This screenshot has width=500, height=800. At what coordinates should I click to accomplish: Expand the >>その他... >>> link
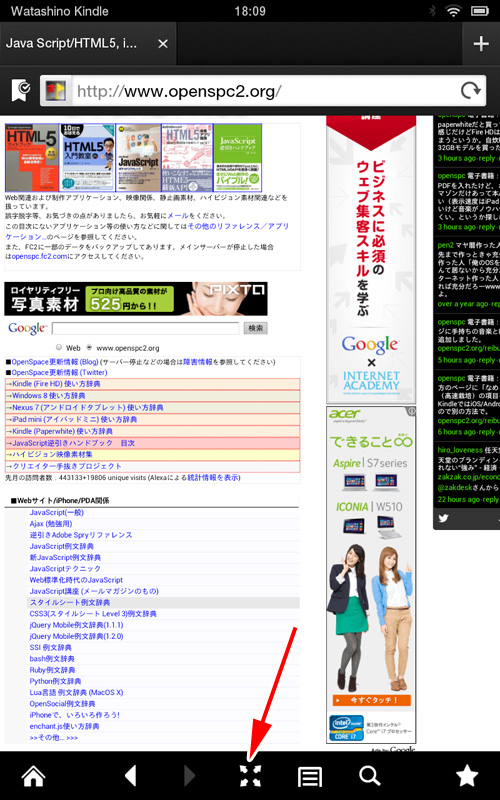pos(54,738)
